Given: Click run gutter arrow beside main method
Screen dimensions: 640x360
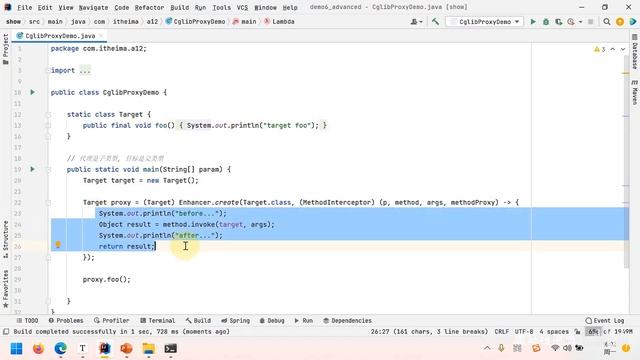Looking at the screenshot, I should [x=32, y=169].
